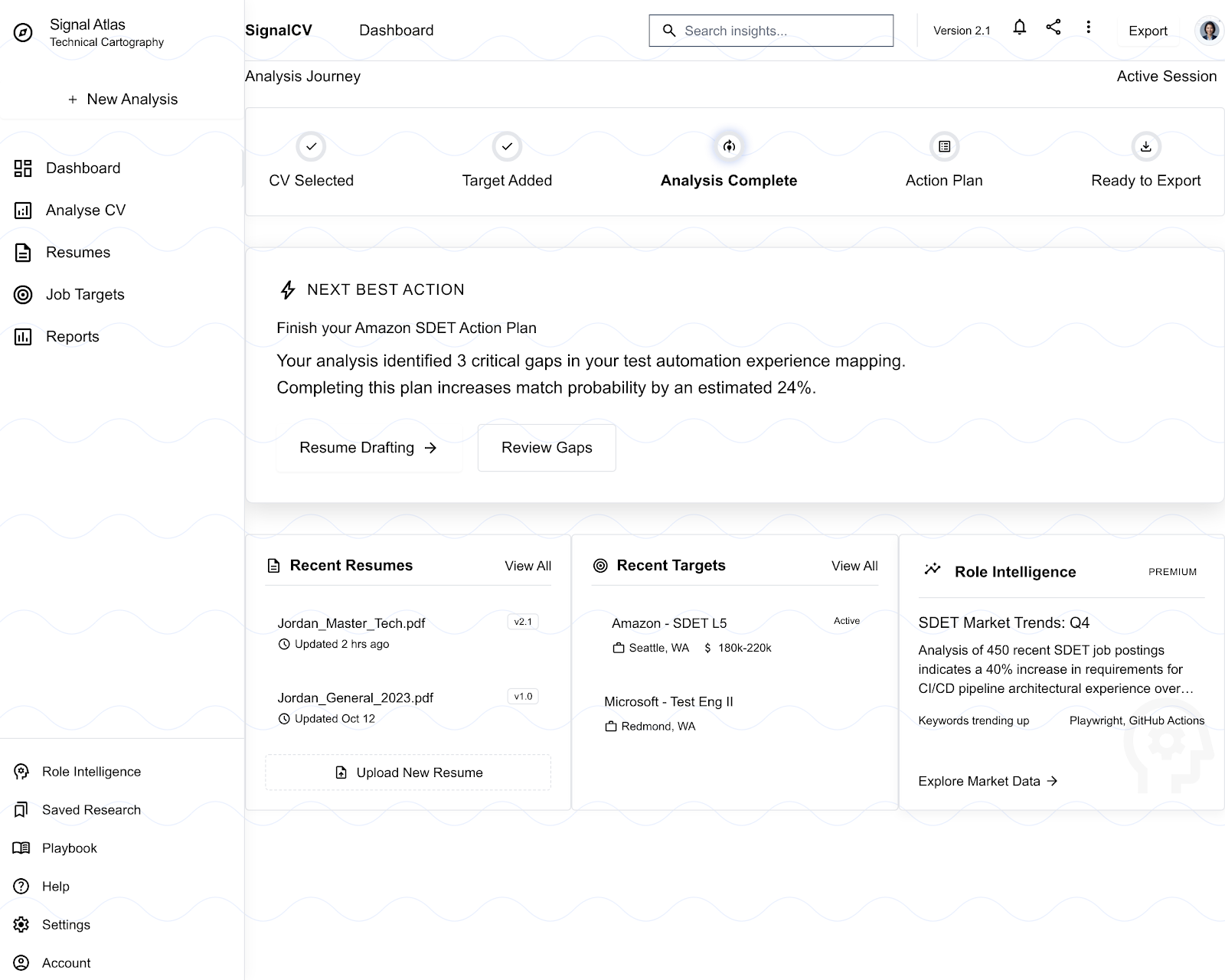Click the Saved Research bookmark icon

21,810
